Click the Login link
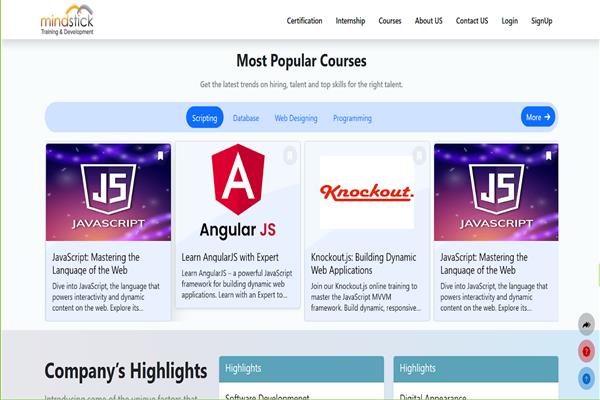Screen dimensions: 600x400 click(x=509, y=21)
